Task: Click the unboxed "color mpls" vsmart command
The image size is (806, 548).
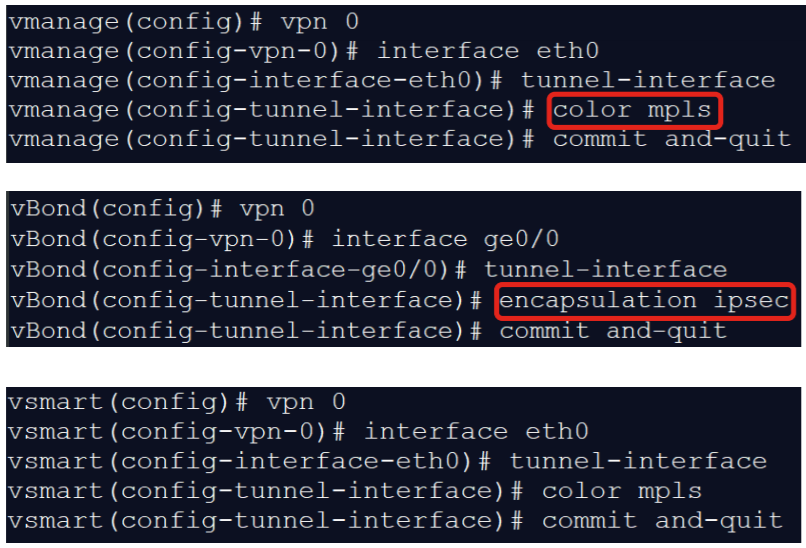Action: point(622,491)
